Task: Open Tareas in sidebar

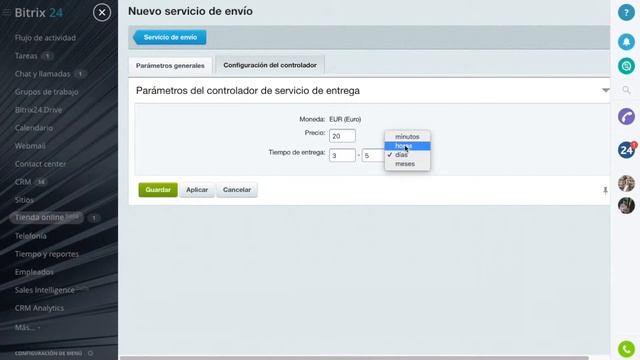Action: click(x=26, y=56)
